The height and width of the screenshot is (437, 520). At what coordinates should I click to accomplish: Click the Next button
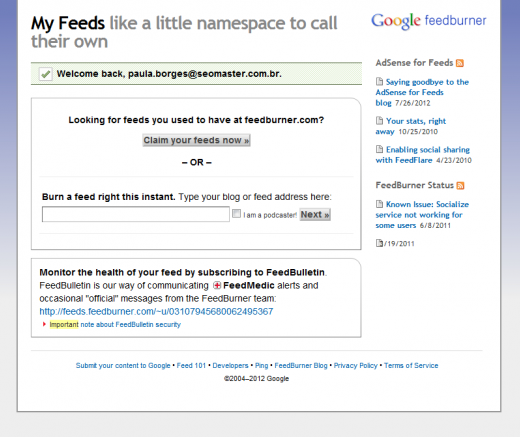[315, 215]
